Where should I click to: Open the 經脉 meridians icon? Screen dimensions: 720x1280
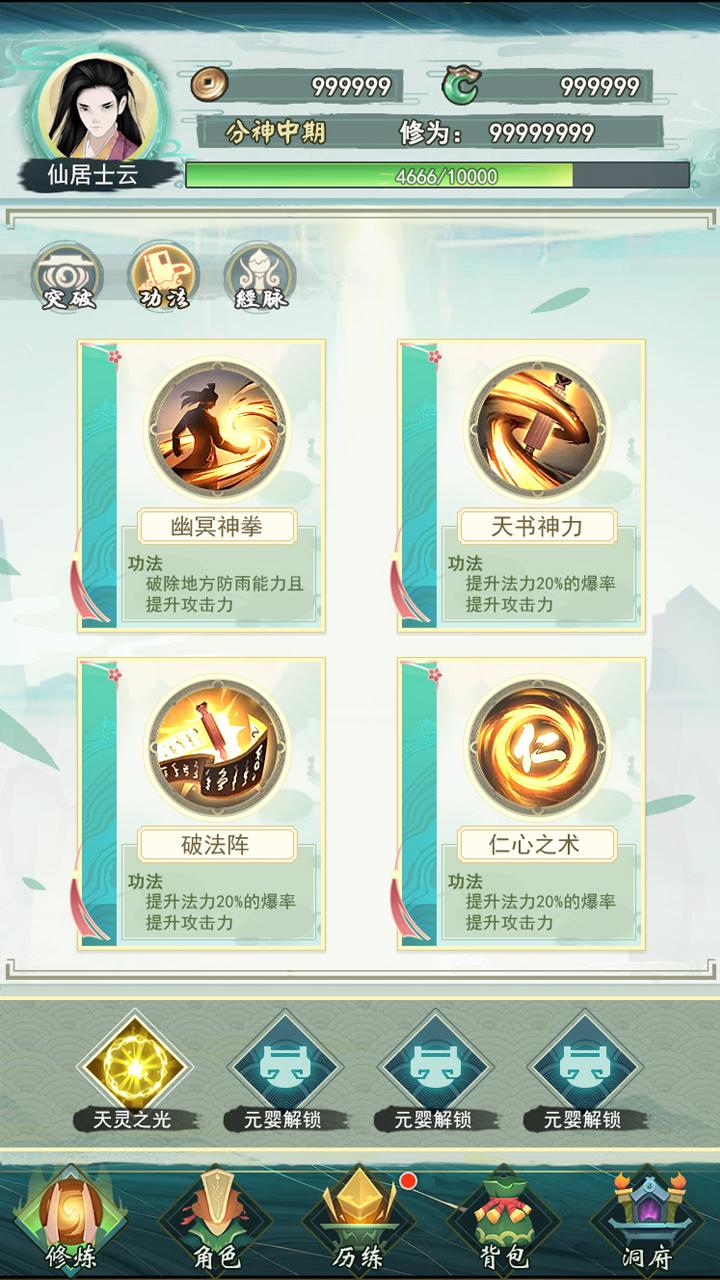[259, 277]
